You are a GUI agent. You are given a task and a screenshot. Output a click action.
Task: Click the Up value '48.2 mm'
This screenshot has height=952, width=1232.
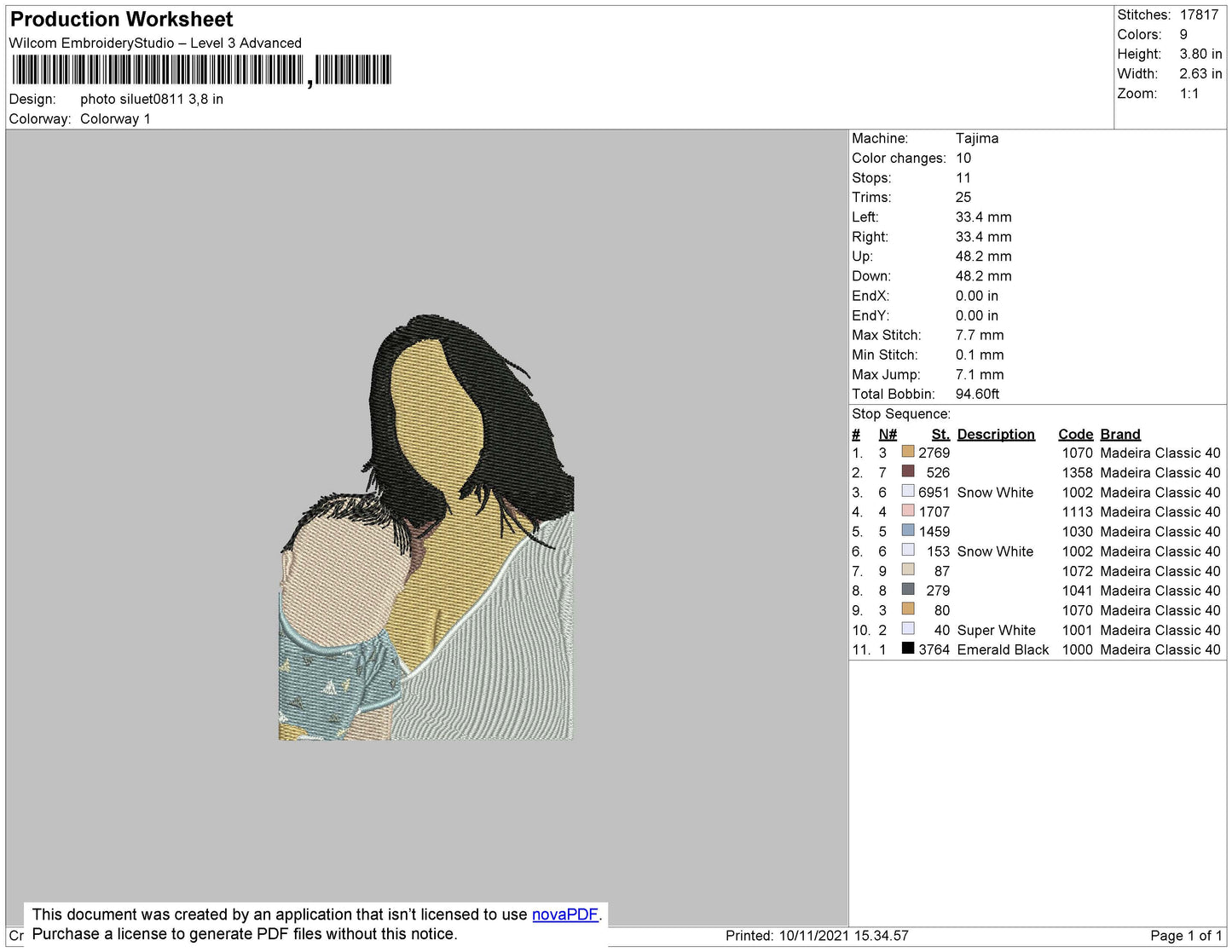coord(984,257)
